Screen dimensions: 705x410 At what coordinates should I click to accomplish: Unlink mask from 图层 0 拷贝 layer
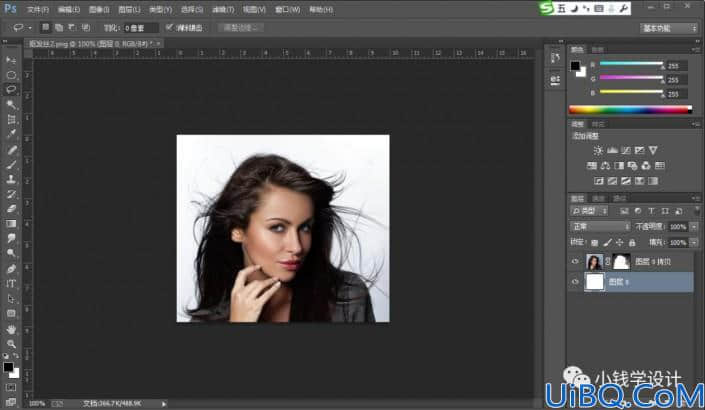(x=607, y=261)
